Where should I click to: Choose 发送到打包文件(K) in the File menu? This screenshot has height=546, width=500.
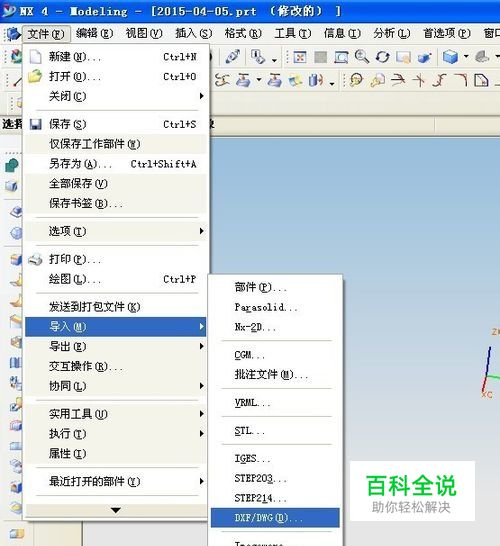click(116, 307)
